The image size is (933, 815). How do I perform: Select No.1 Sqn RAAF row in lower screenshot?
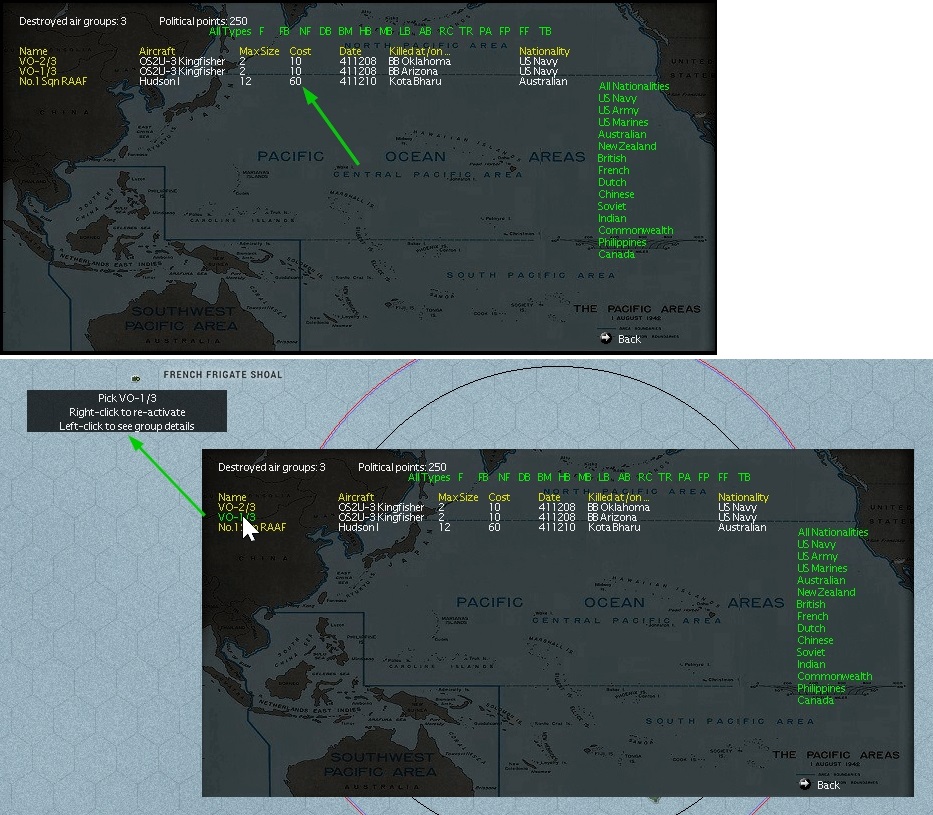point(252,527)
